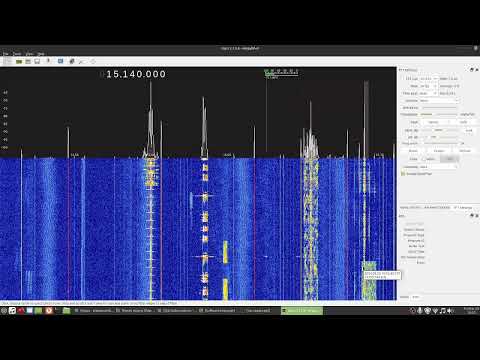Click the Pandapter/Waterfall split slider
The image size is (480, 360).
click(439, 114)
